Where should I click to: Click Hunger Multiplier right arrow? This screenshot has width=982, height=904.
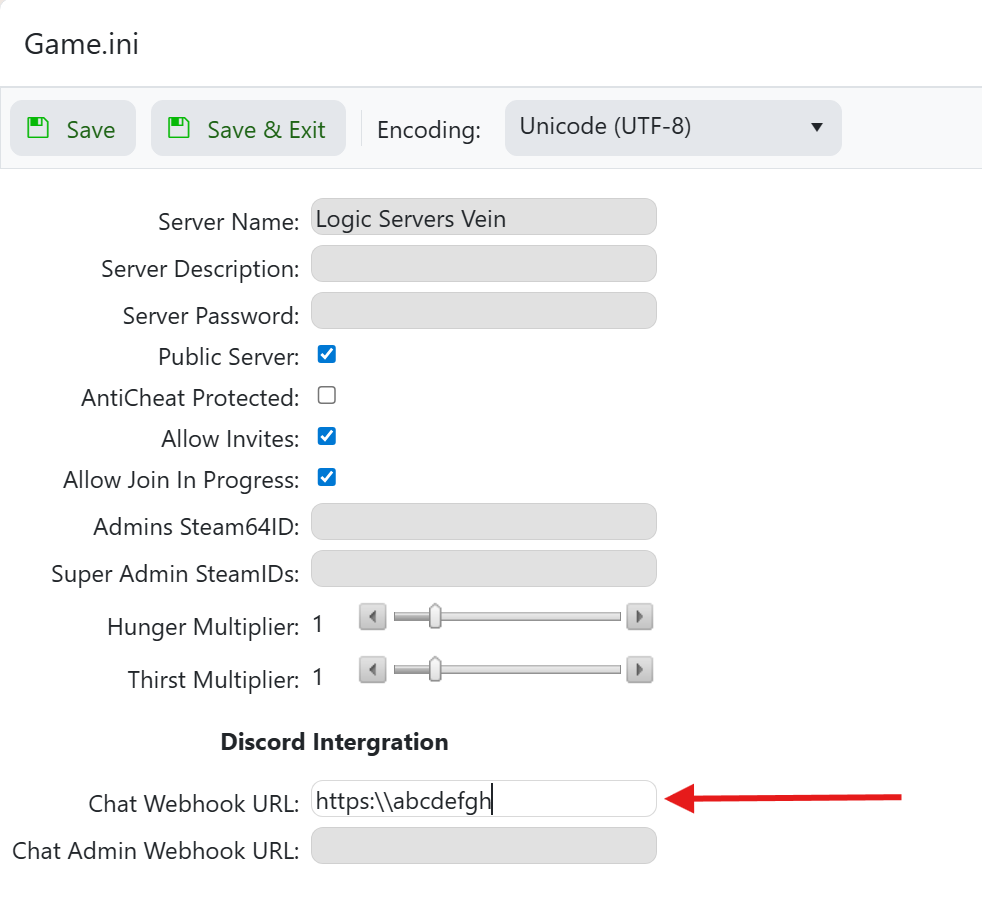639,617
